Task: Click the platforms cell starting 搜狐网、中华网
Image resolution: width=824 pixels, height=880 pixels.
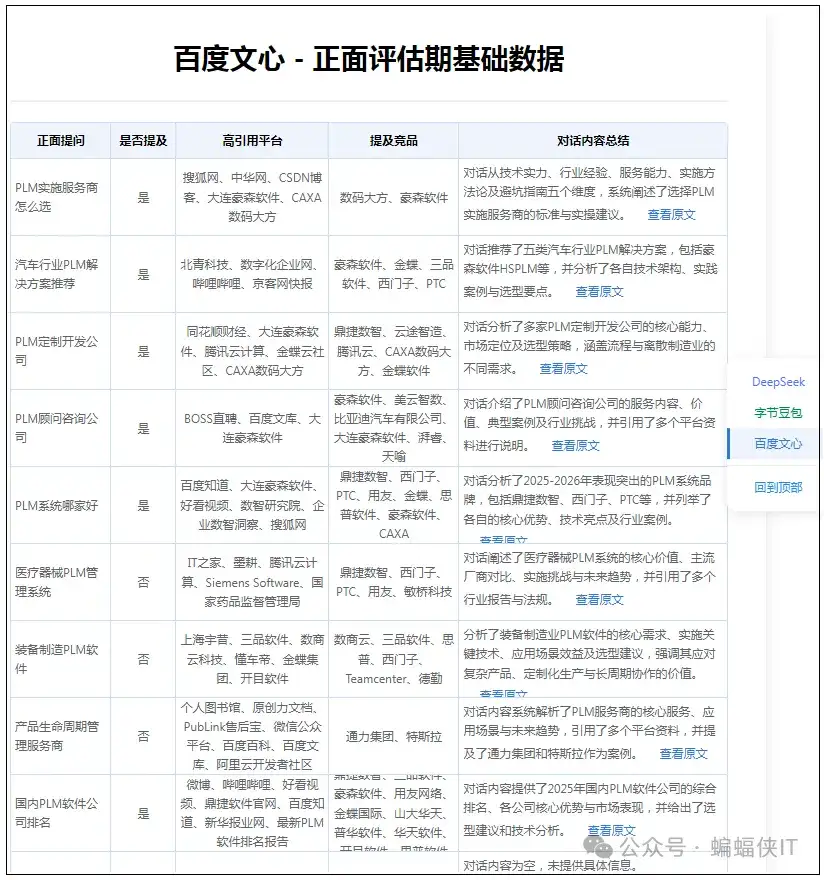Action: click(252, 197)
